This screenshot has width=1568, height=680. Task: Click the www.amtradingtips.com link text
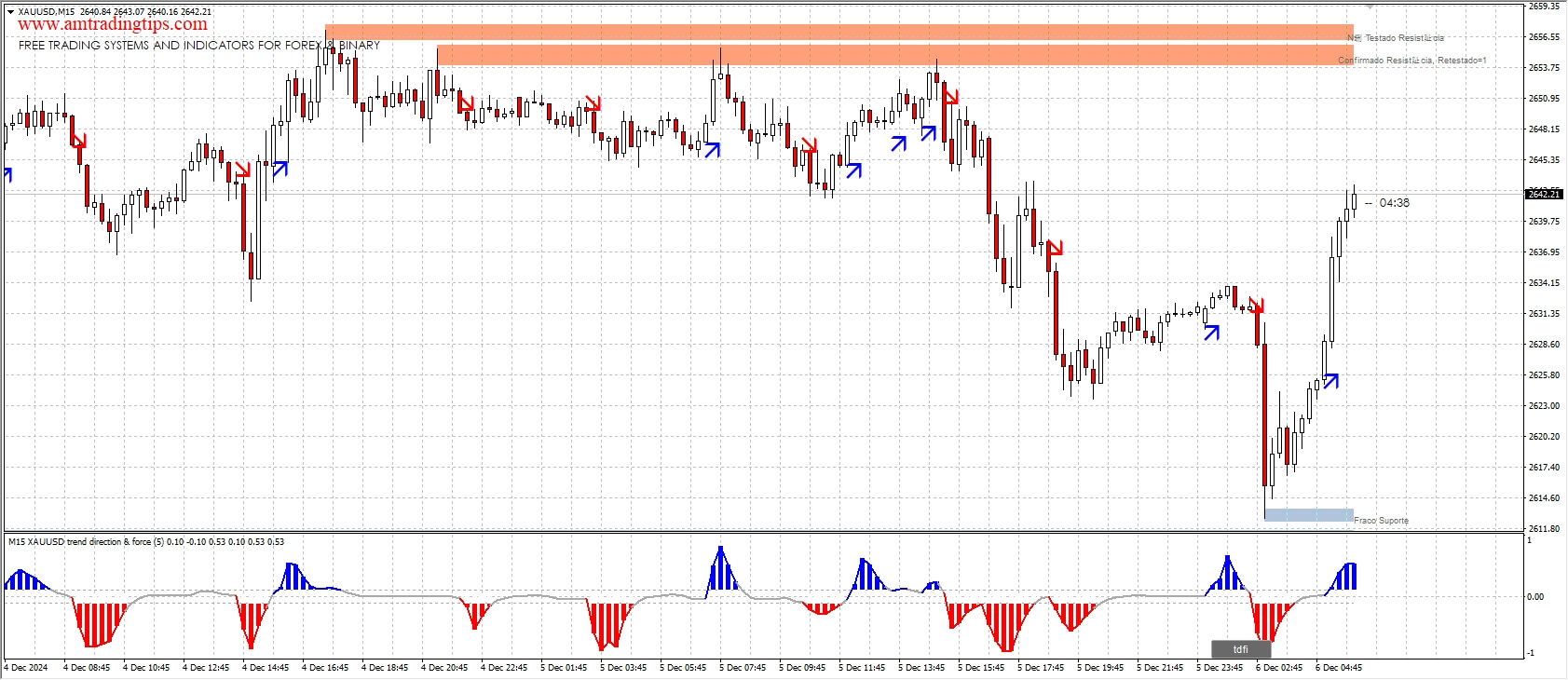(113, 25)
